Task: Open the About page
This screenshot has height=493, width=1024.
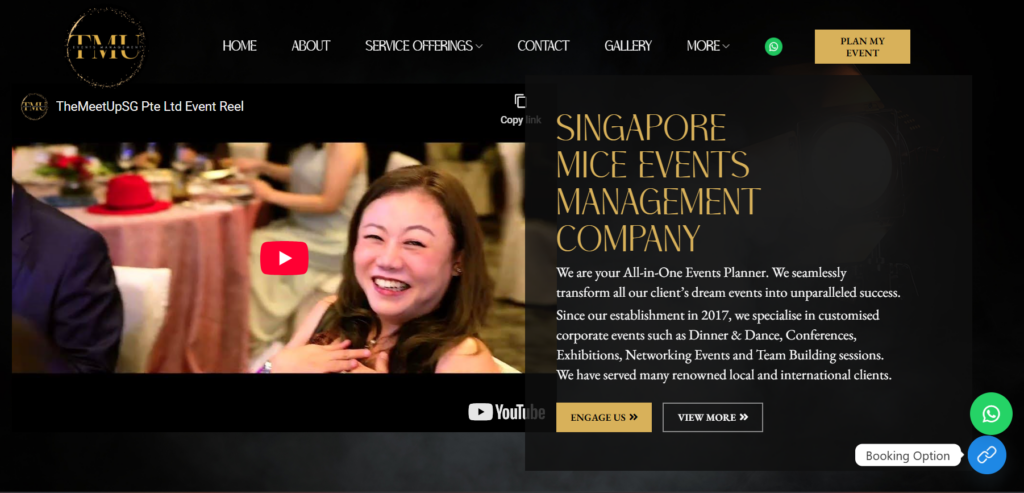Action: pyautogui.click(x=311, y=46)
